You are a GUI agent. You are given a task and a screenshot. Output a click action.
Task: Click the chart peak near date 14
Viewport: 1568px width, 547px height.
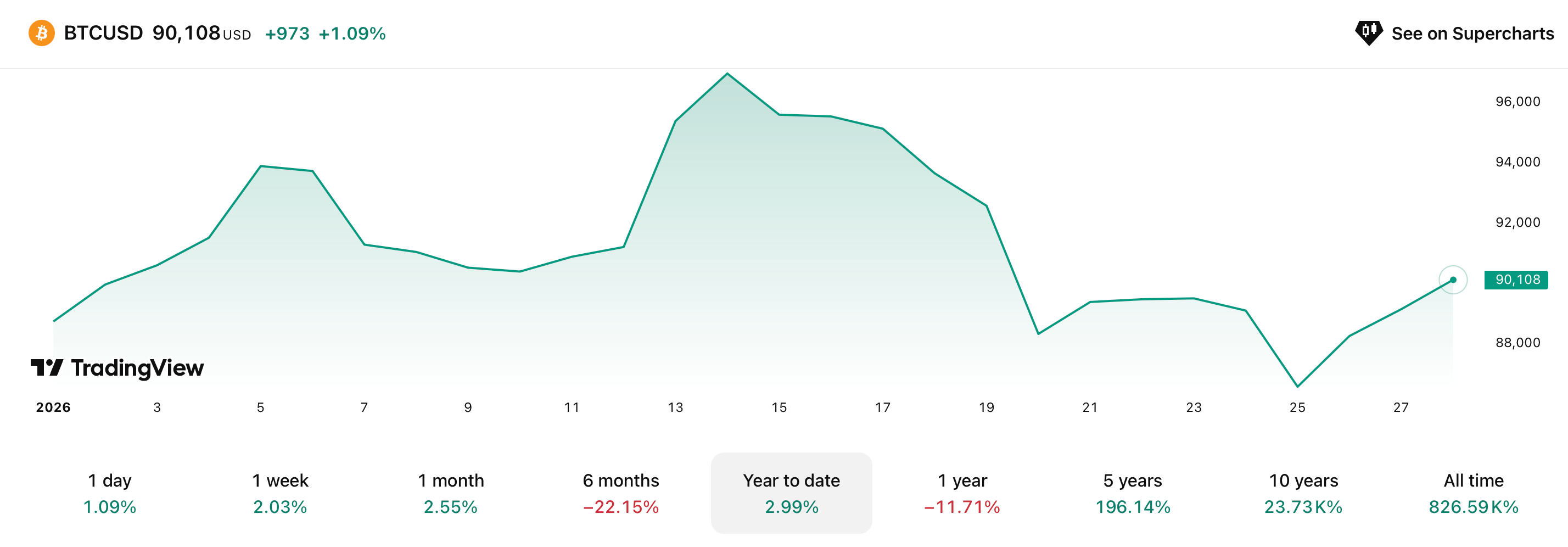727,74
